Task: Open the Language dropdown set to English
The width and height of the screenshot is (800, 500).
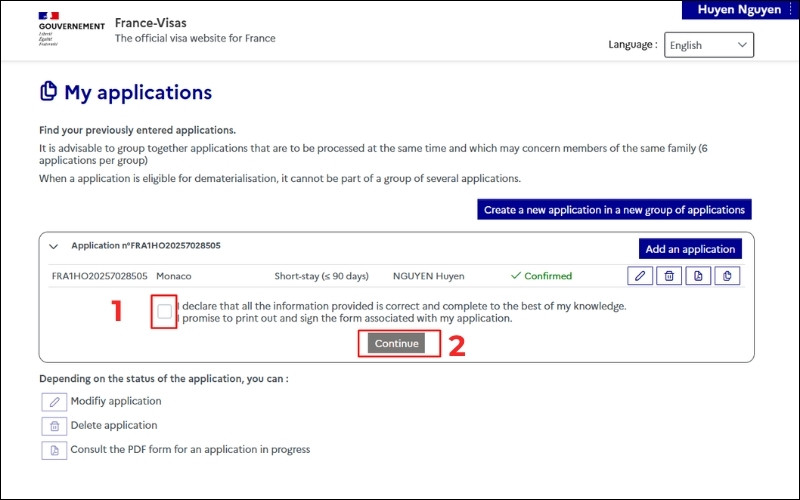Action: [708, 45]
